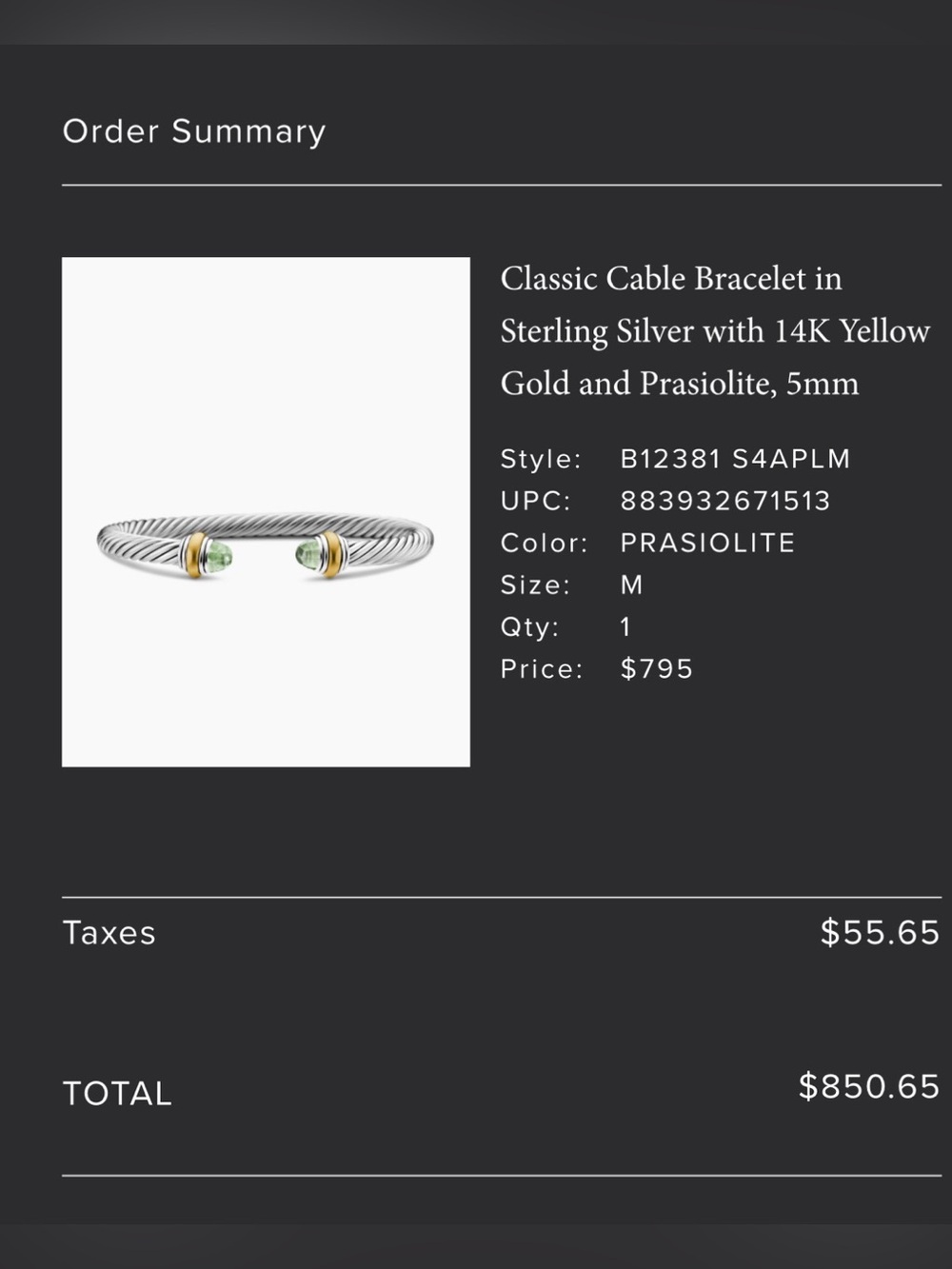This screenshot has height=1269, width=952.
Task: Select the Size: field label
Action: point(535,585)
